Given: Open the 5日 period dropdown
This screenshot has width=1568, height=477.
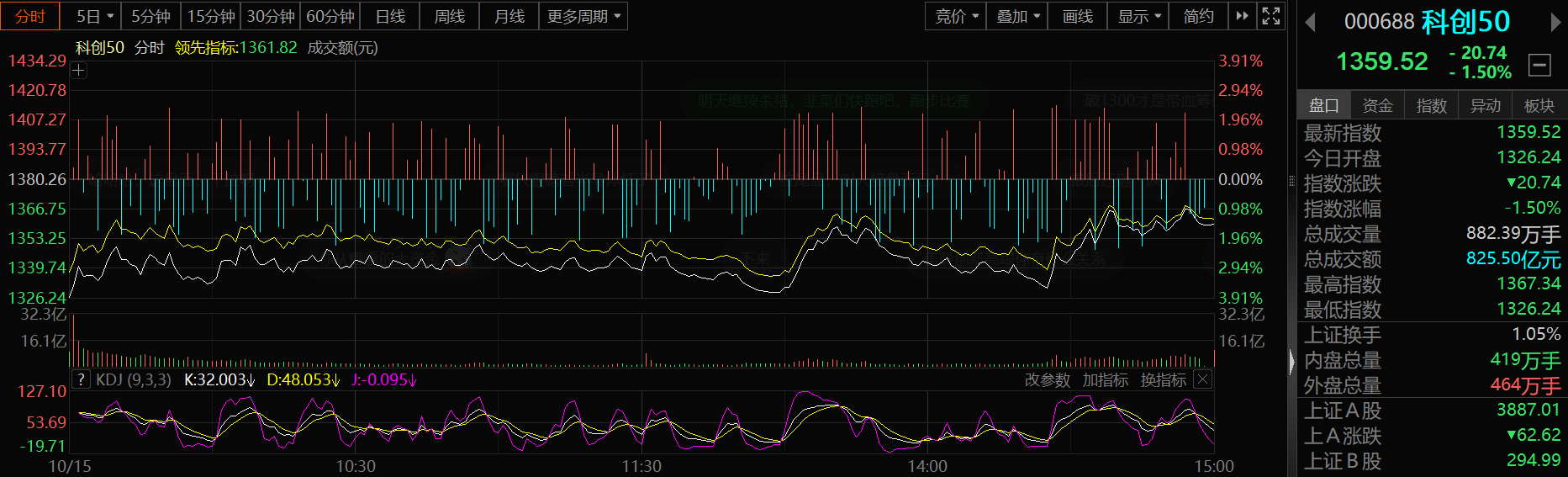Looking at the screenshot, I should click(x=93, y=16).
